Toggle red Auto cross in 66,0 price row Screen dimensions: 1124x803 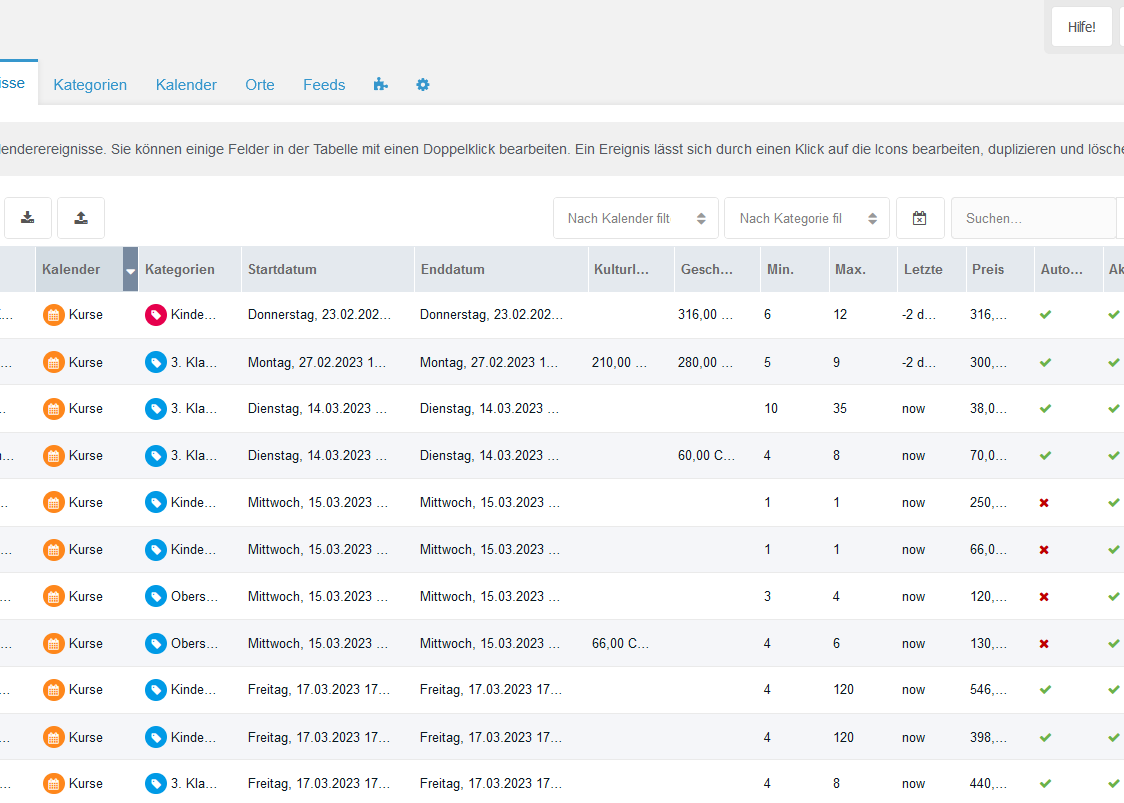[x=1044, y=550]
